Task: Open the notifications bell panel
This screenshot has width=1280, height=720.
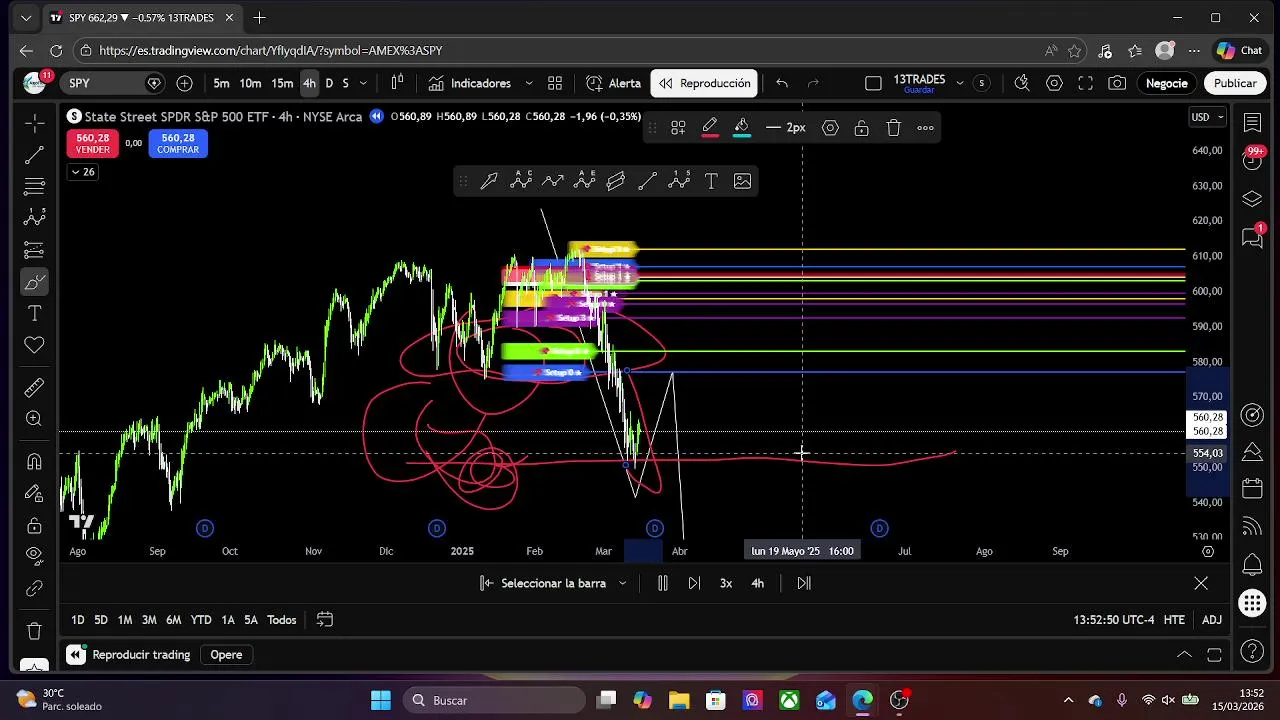Action: pos(1252,565)
